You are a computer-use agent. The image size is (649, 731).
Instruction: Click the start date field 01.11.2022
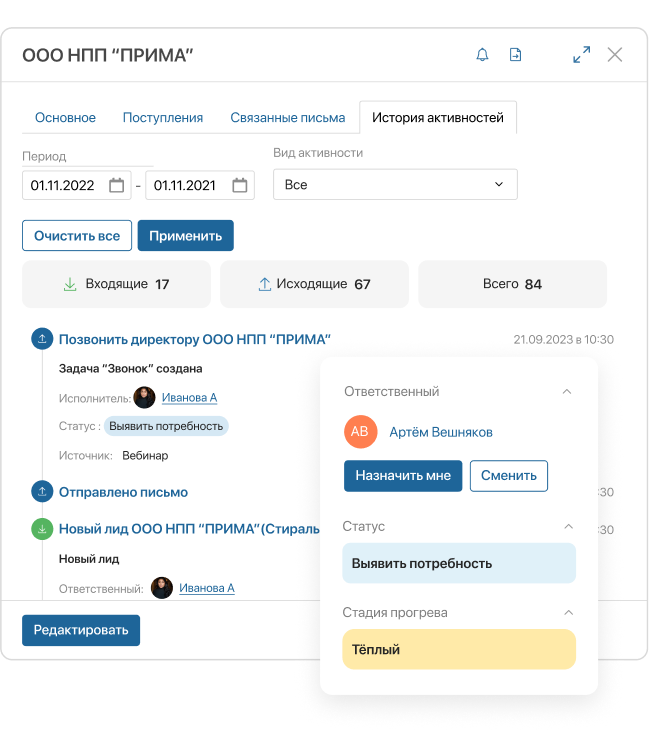[76, 185]
